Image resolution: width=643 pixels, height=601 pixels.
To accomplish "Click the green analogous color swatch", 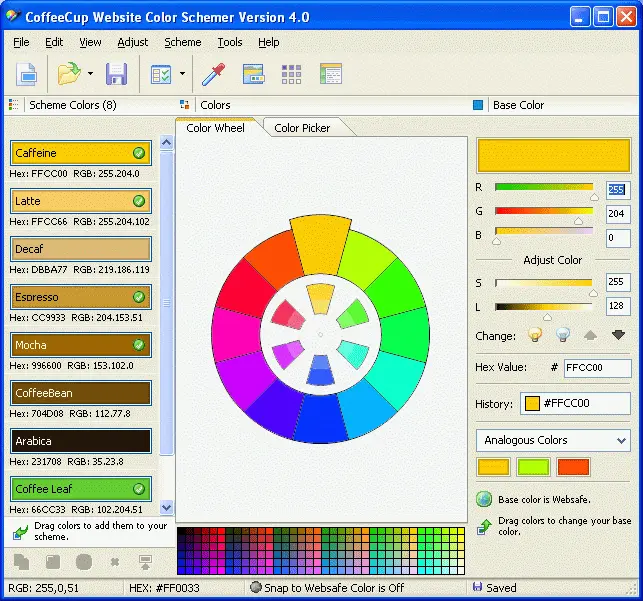I will point(533,467).
